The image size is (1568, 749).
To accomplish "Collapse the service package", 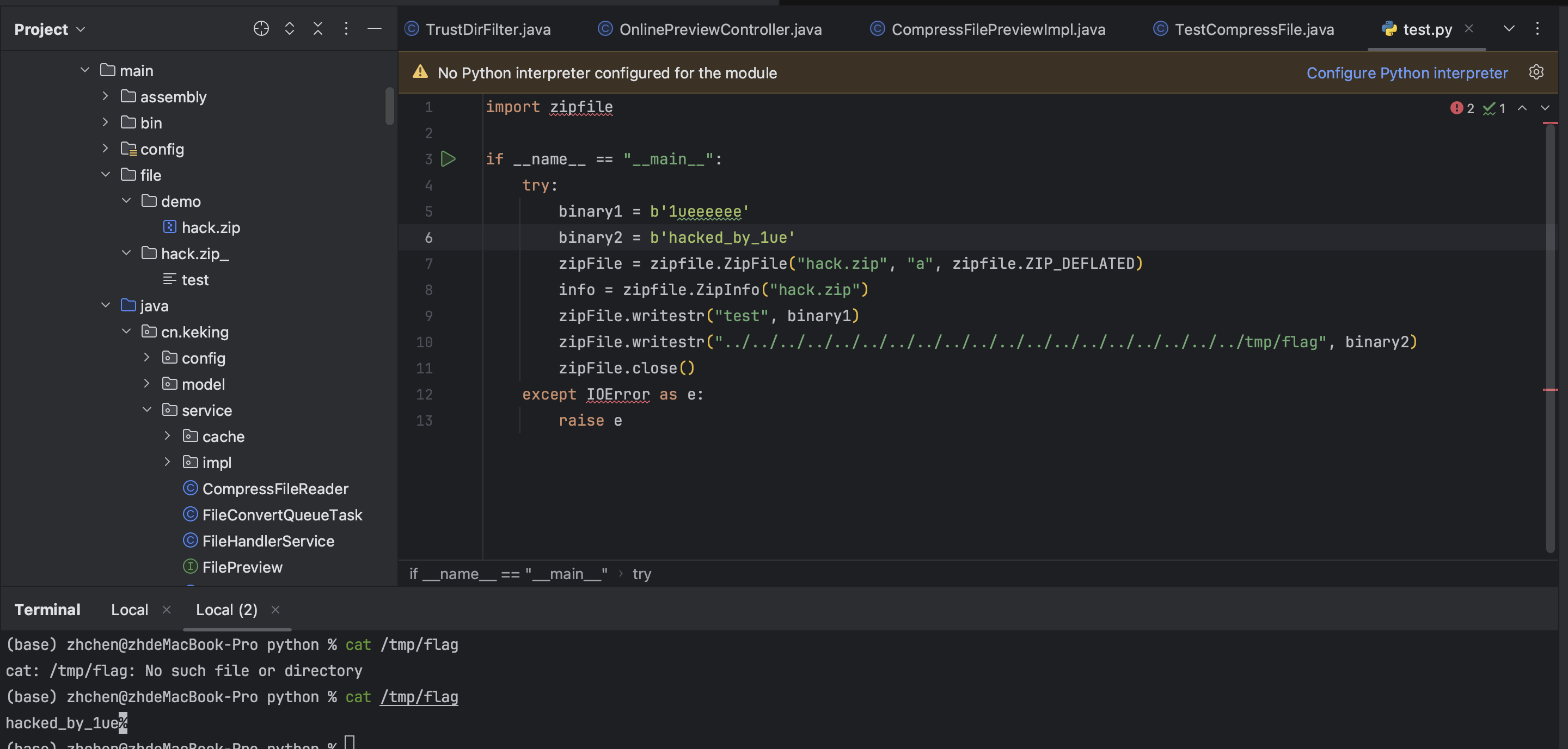I will [x=146, y=410].
